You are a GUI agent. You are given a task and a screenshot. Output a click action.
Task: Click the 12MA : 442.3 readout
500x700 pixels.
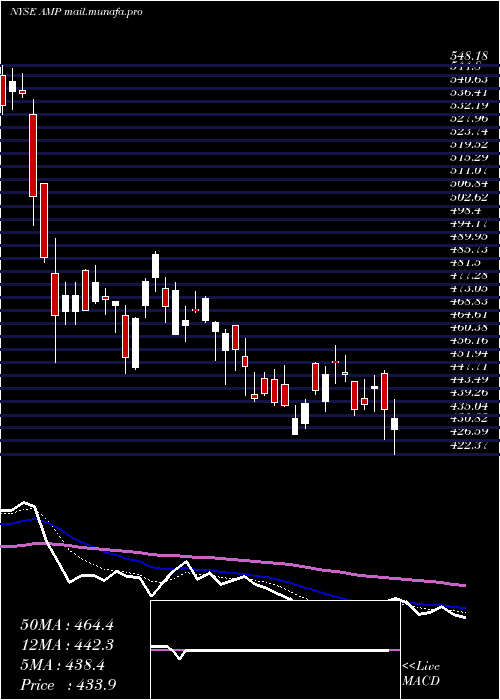67,645
